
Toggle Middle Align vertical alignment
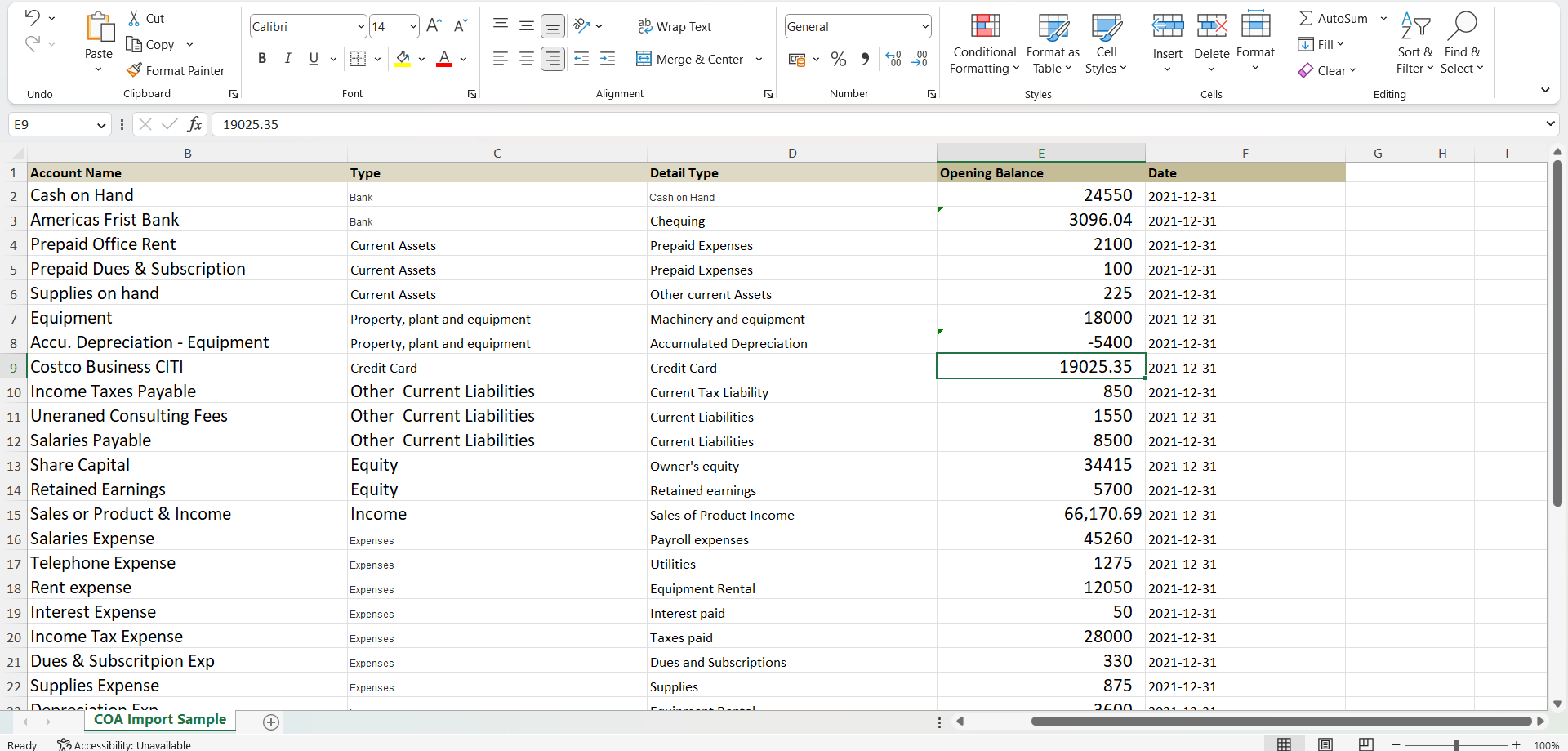coord(527,26)
